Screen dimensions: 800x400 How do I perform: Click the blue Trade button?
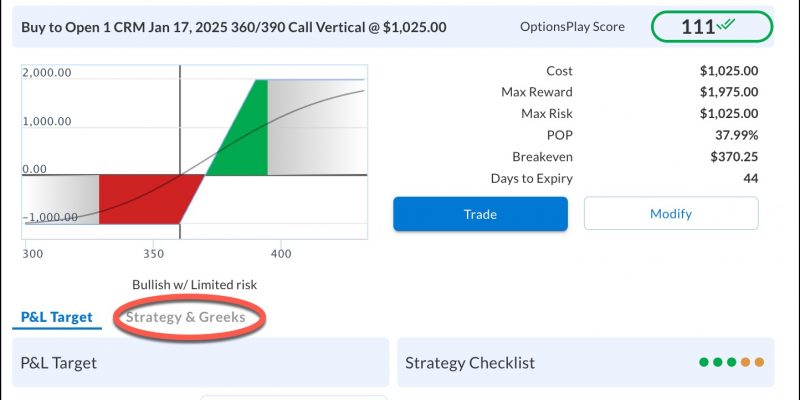tap(480, 214)
